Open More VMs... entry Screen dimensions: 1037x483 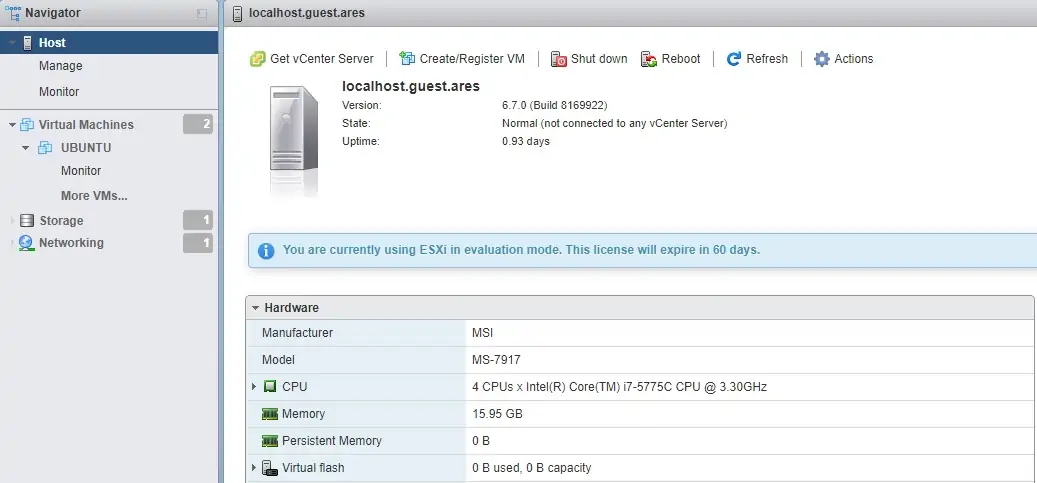pos(94,195)
